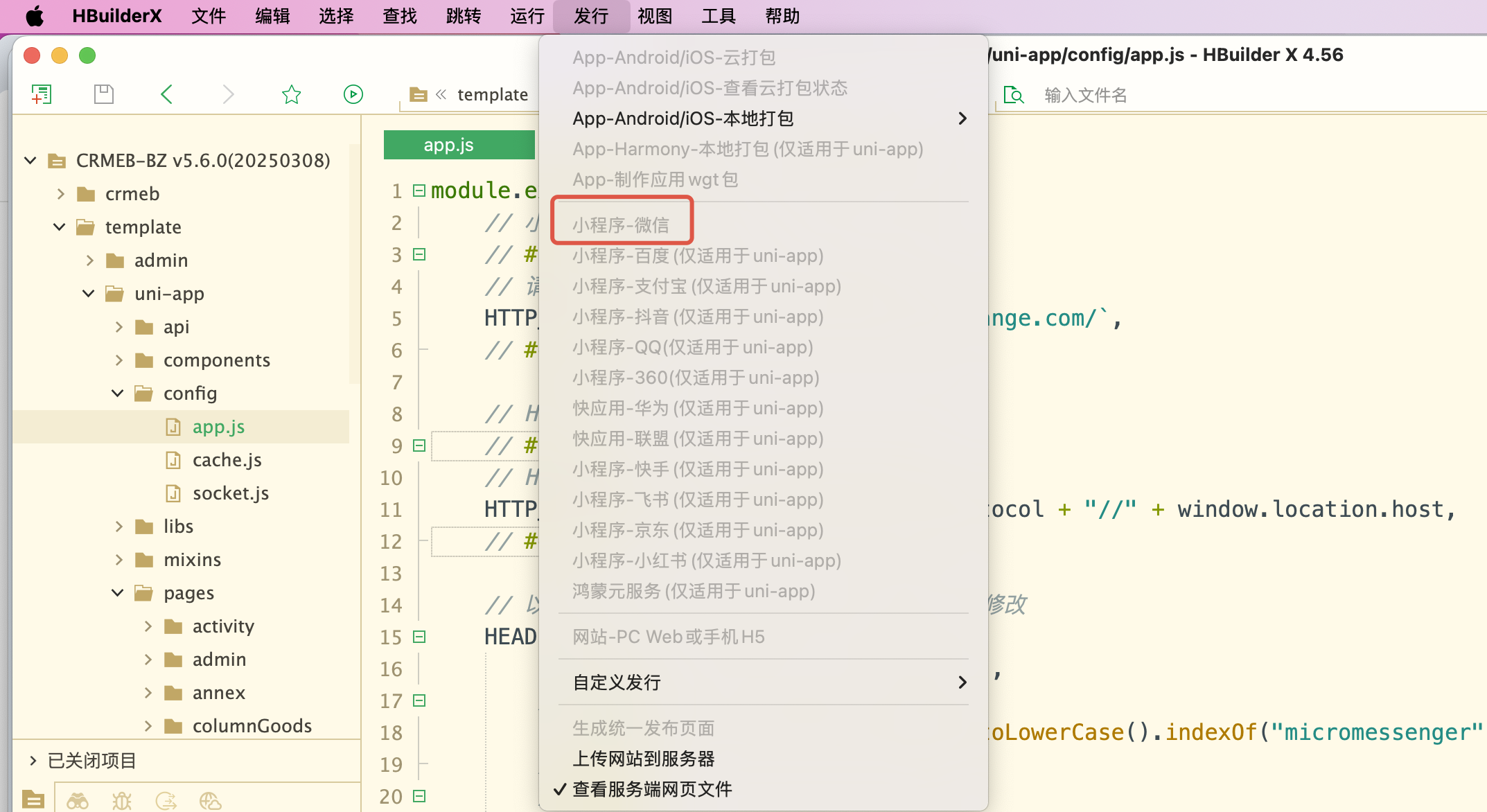The width and height of the screenshot is (1487, 812).
Task: Open socket.js in the file tree
Action: point(231,493)
